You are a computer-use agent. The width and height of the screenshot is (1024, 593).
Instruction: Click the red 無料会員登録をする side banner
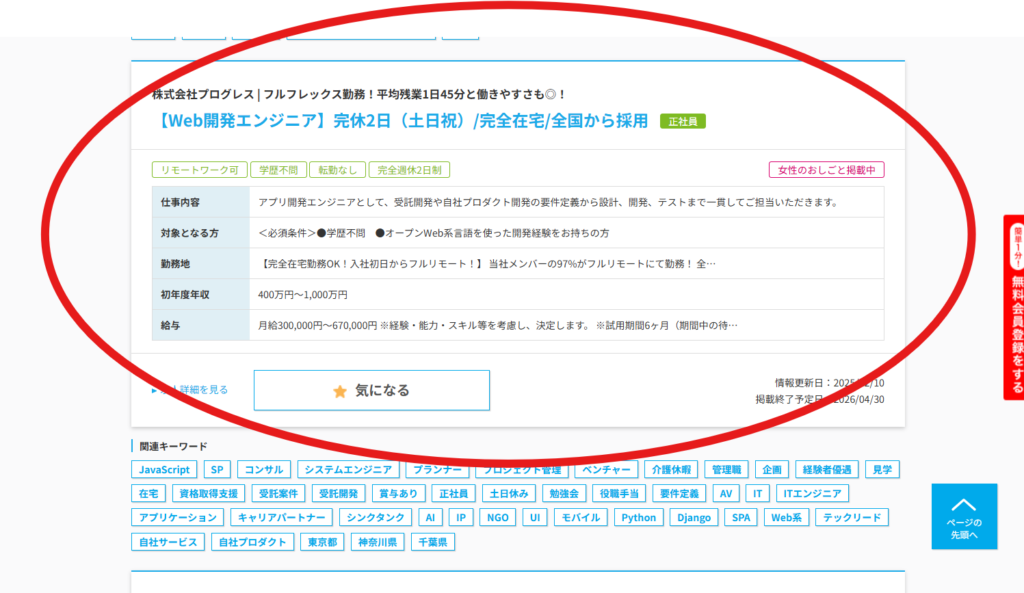pos(1013,307)
